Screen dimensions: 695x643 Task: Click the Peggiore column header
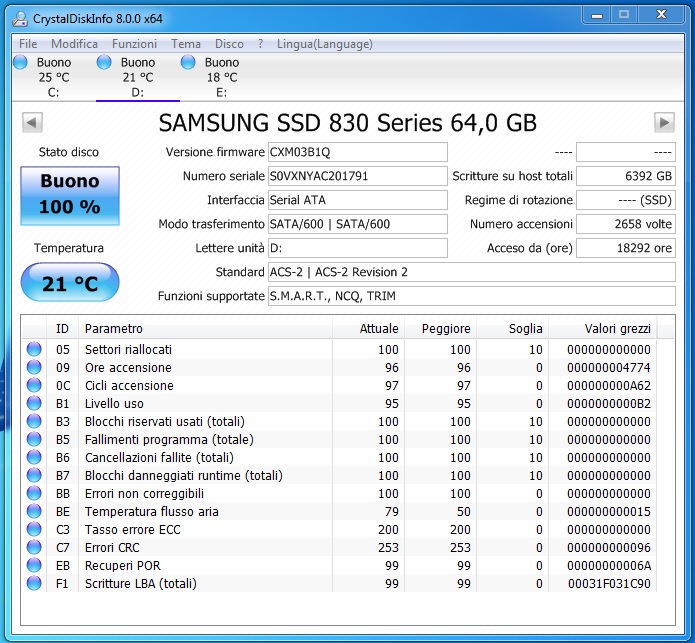[440, 328]
